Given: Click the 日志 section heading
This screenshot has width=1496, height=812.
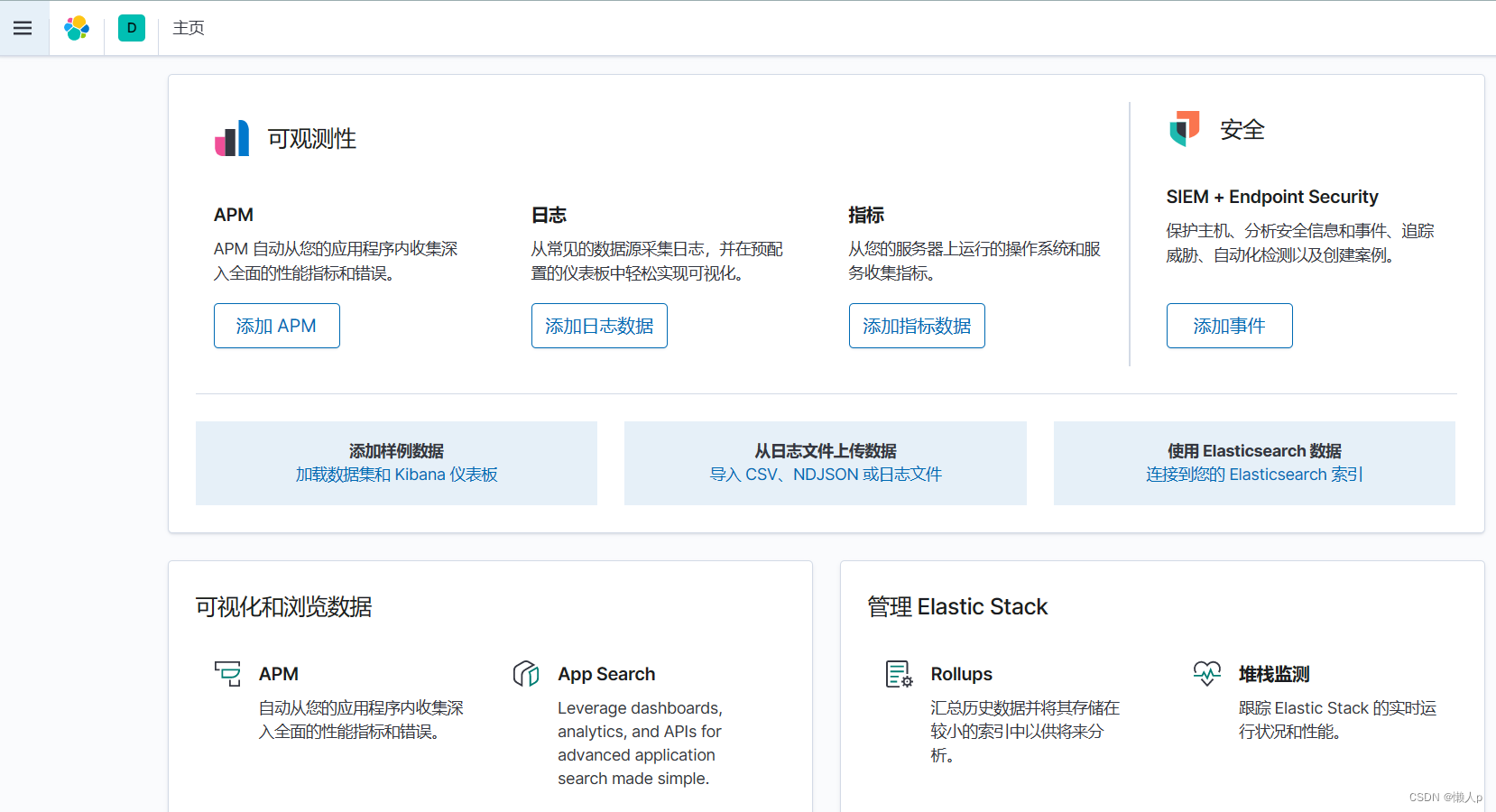Looking at the screenshot, I should point(549,215).
